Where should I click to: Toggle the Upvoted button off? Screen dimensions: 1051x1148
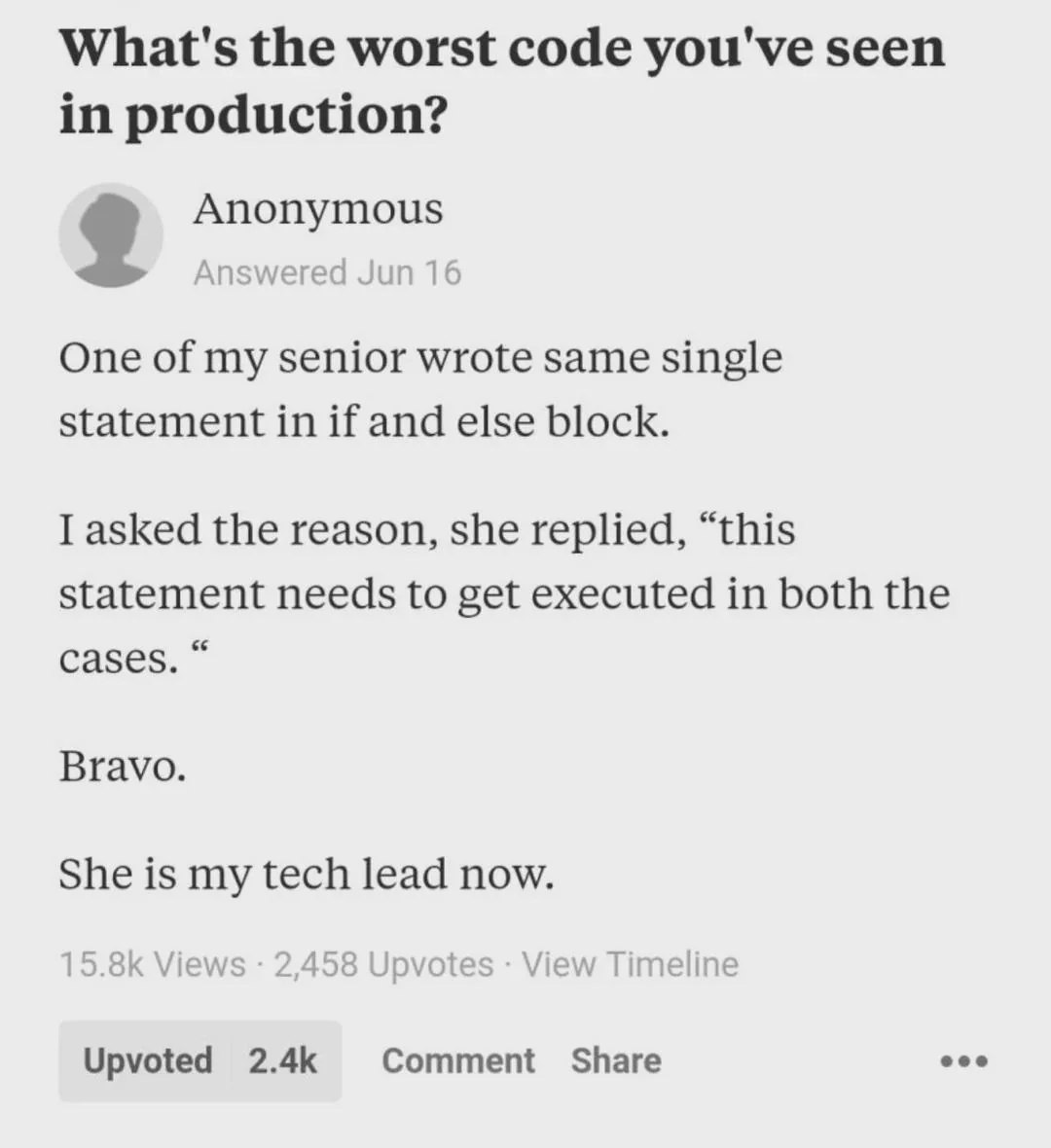[x=147, y=1060]
